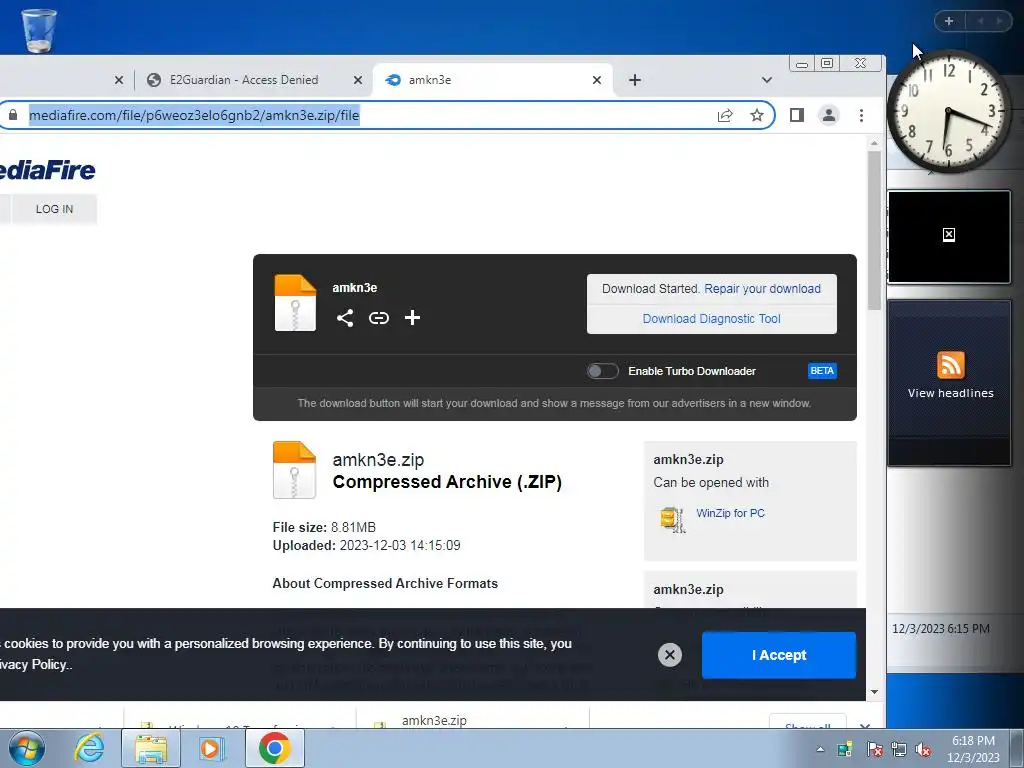
Task: Click the page scrollbar down arrow
Action: pyautogui.click(x=874, y=692)
